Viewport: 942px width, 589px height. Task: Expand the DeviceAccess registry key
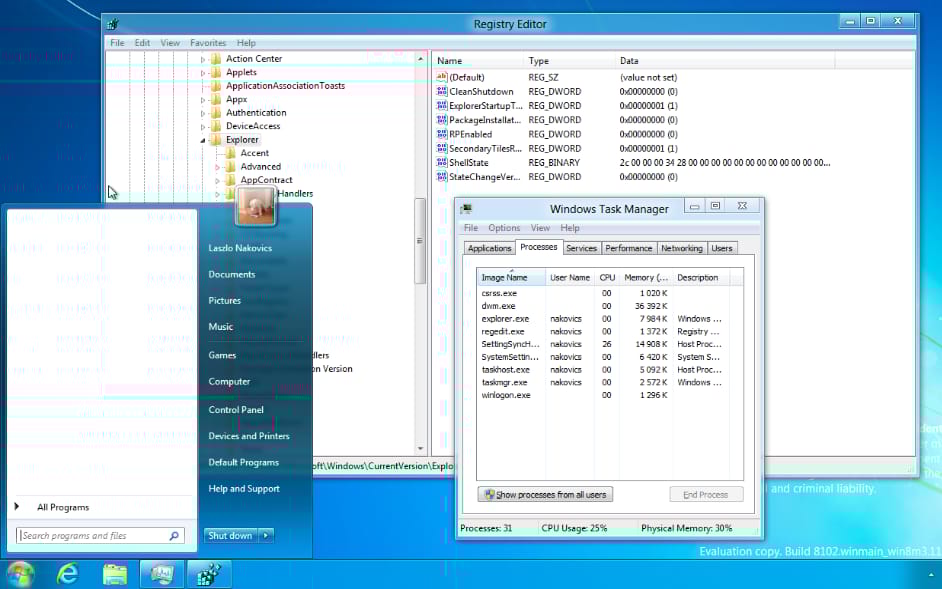[x=203, y=127]
